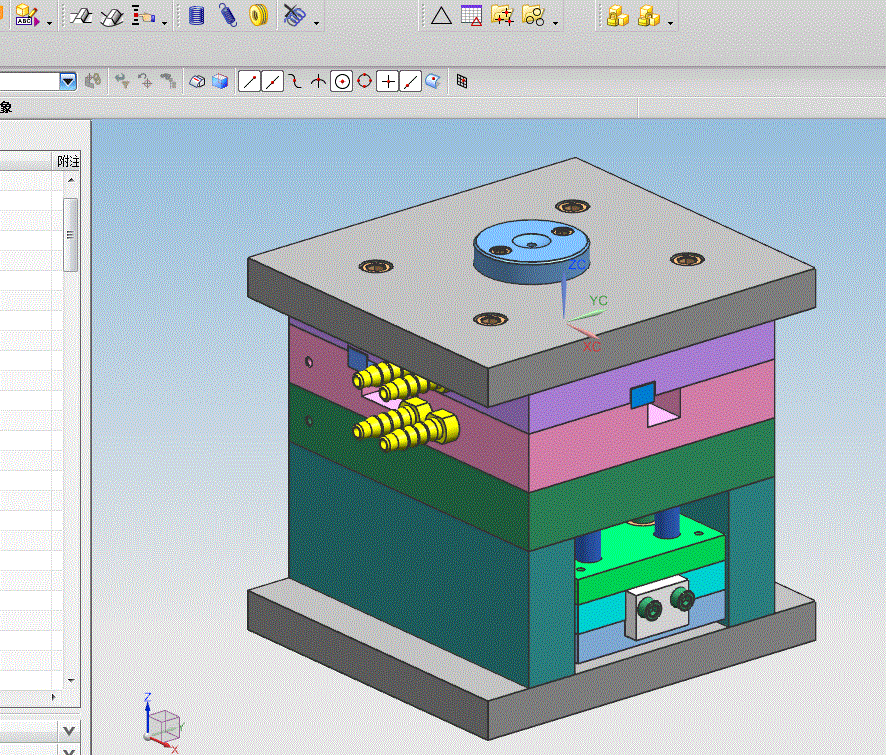Click the blue shaded cube selection icon
This screenshot has height=755, width=886.
click(x=220, y=81)
